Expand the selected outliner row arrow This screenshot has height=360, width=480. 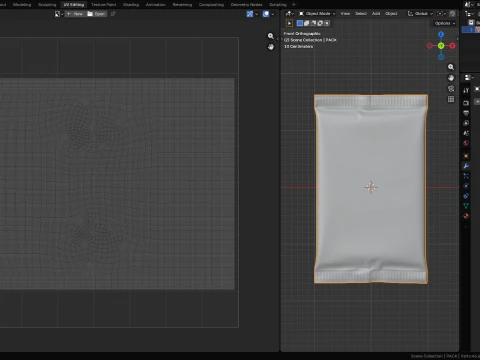coord(471,30)
